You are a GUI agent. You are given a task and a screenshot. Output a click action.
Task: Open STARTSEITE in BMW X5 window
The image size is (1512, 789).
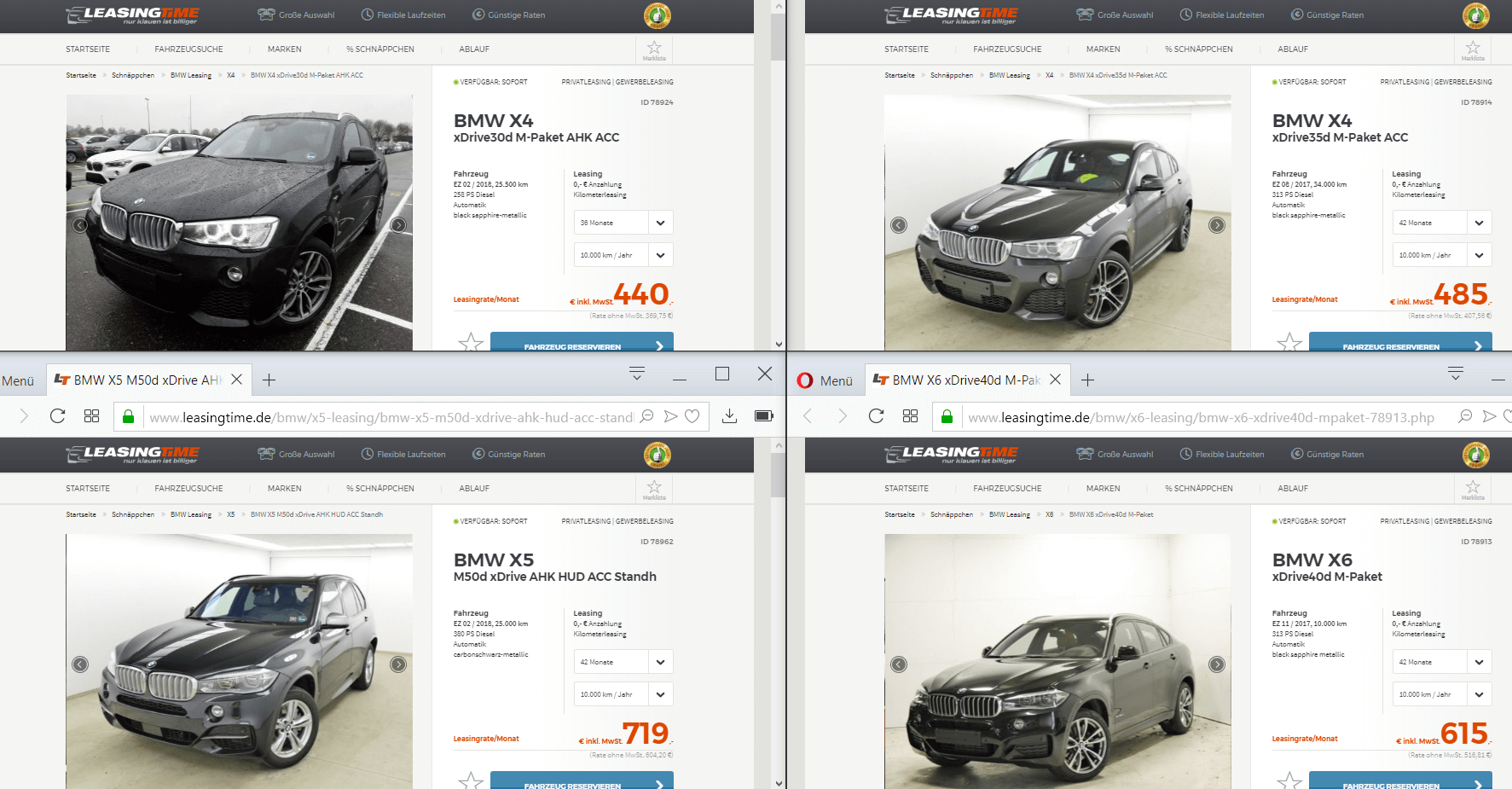(x=88, y=489)
